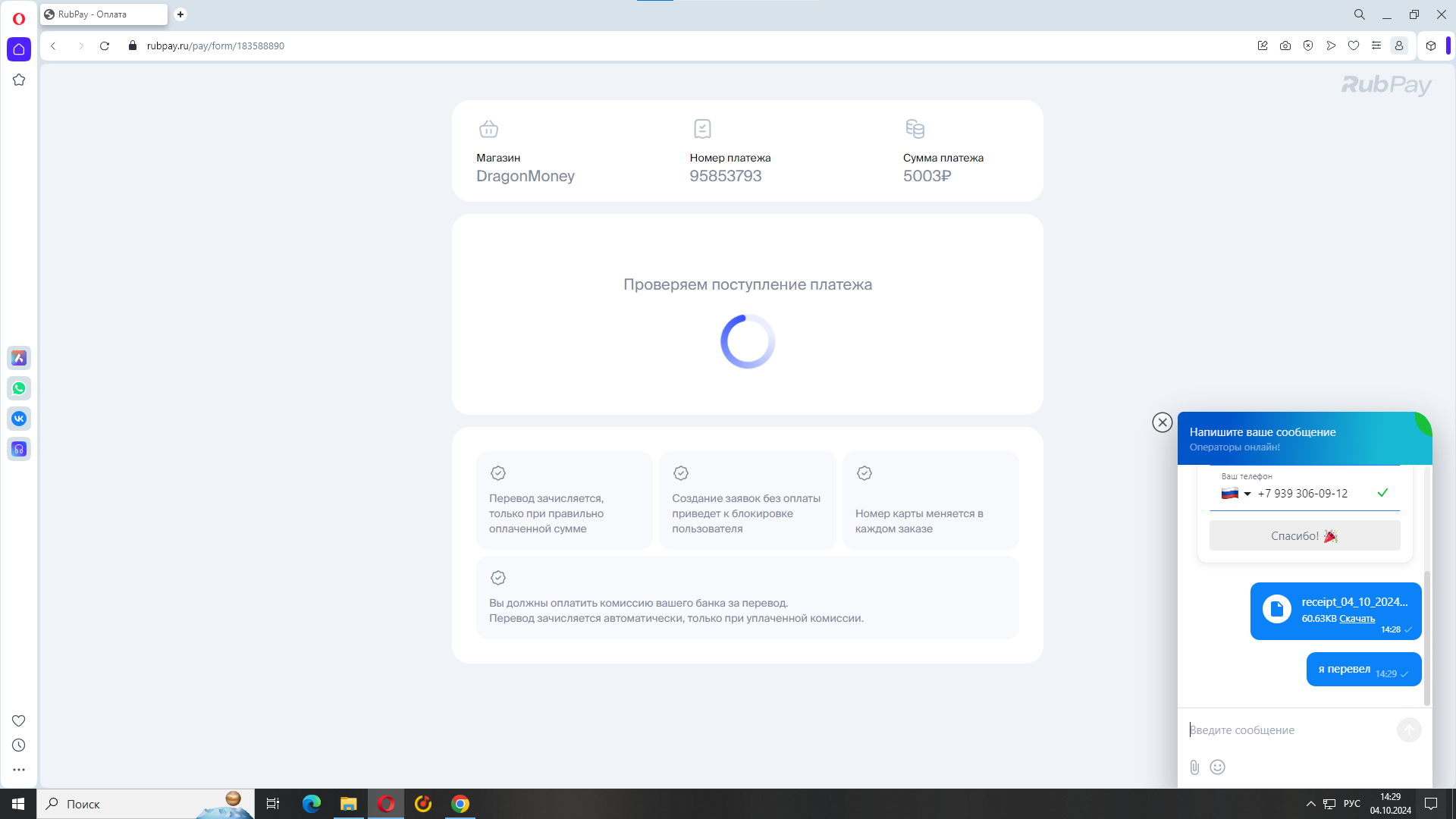The width and height of the screenshot is (1456, 819).
Task: Open a new browser tab
Action: (x=180, y=14)
